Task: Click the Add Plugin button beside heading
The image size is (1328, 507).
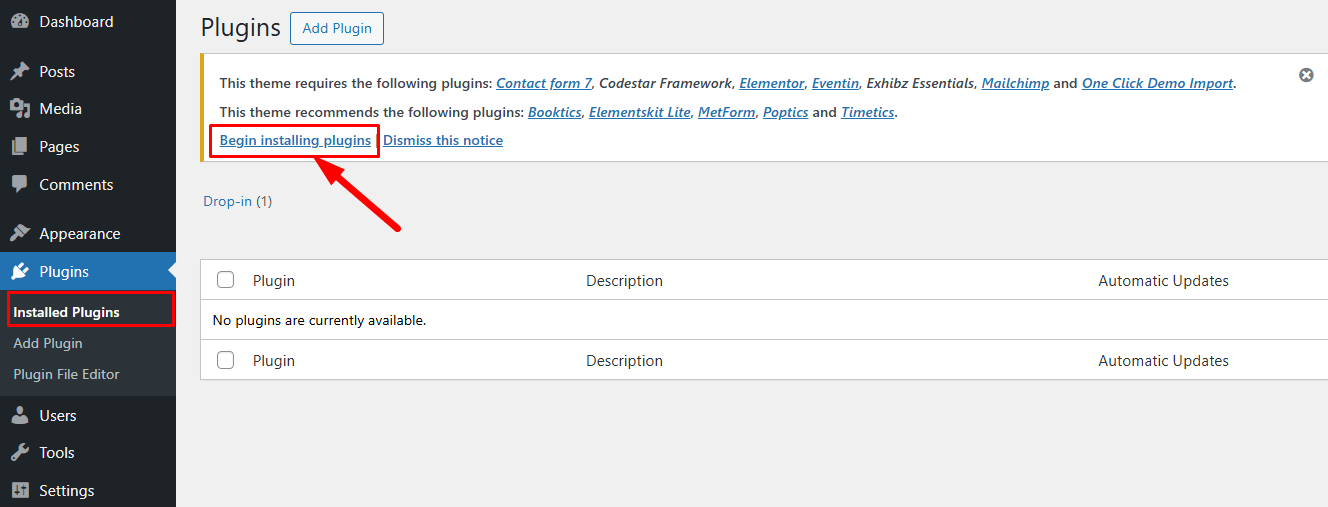Action: [x=336, y=28]
